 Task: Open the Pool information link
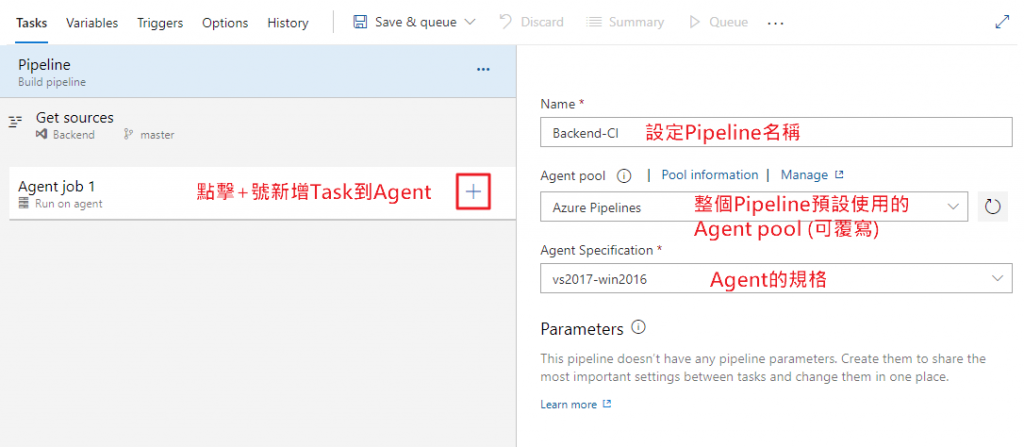[709, 175]
